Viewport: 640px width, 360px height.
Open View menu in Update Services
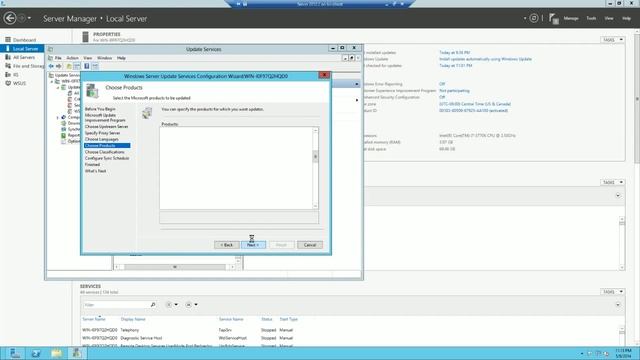(x=88, y=58)
